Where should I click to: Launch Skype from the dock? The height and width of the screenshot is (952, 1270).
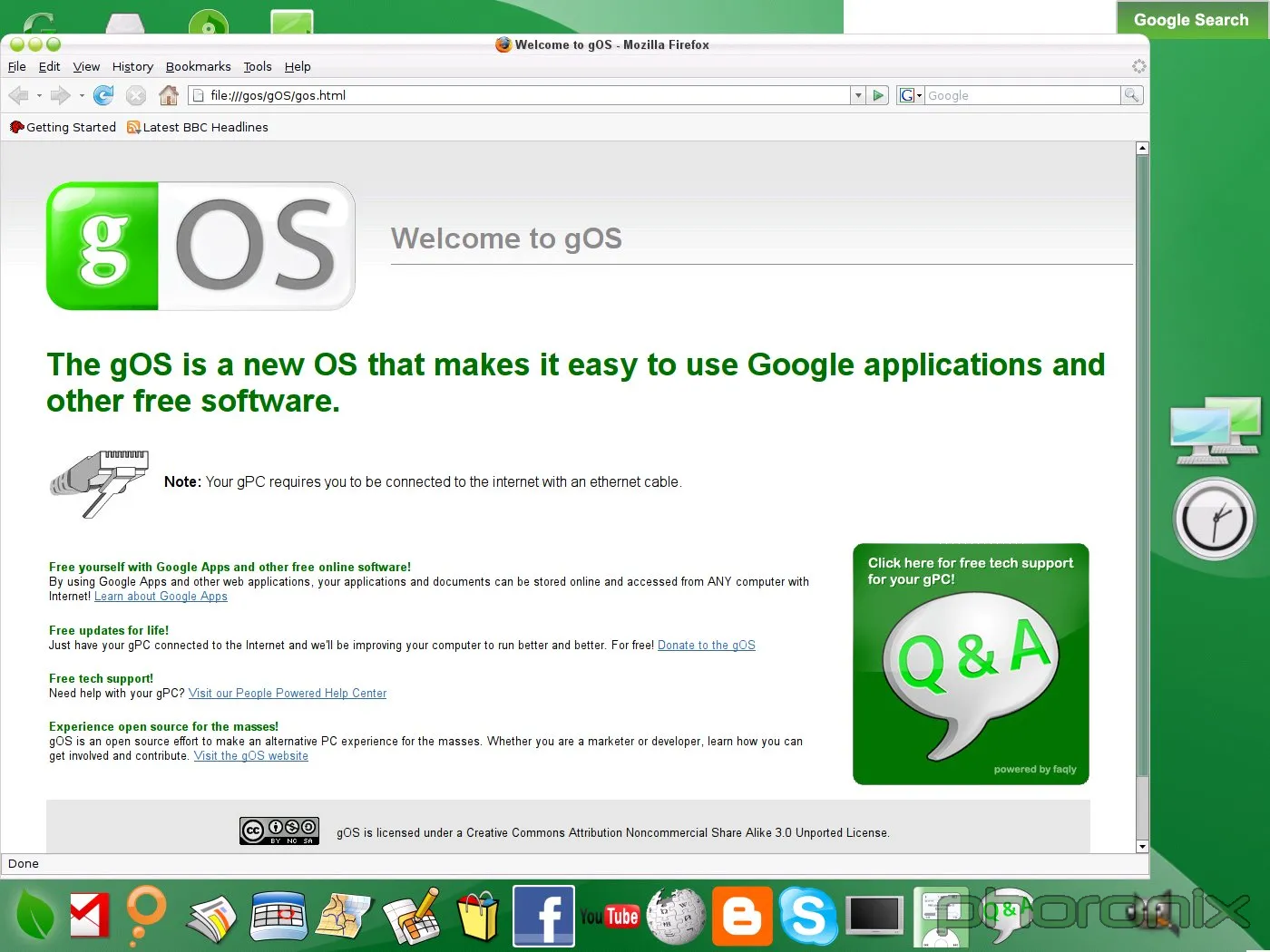[x=807, y=916]
